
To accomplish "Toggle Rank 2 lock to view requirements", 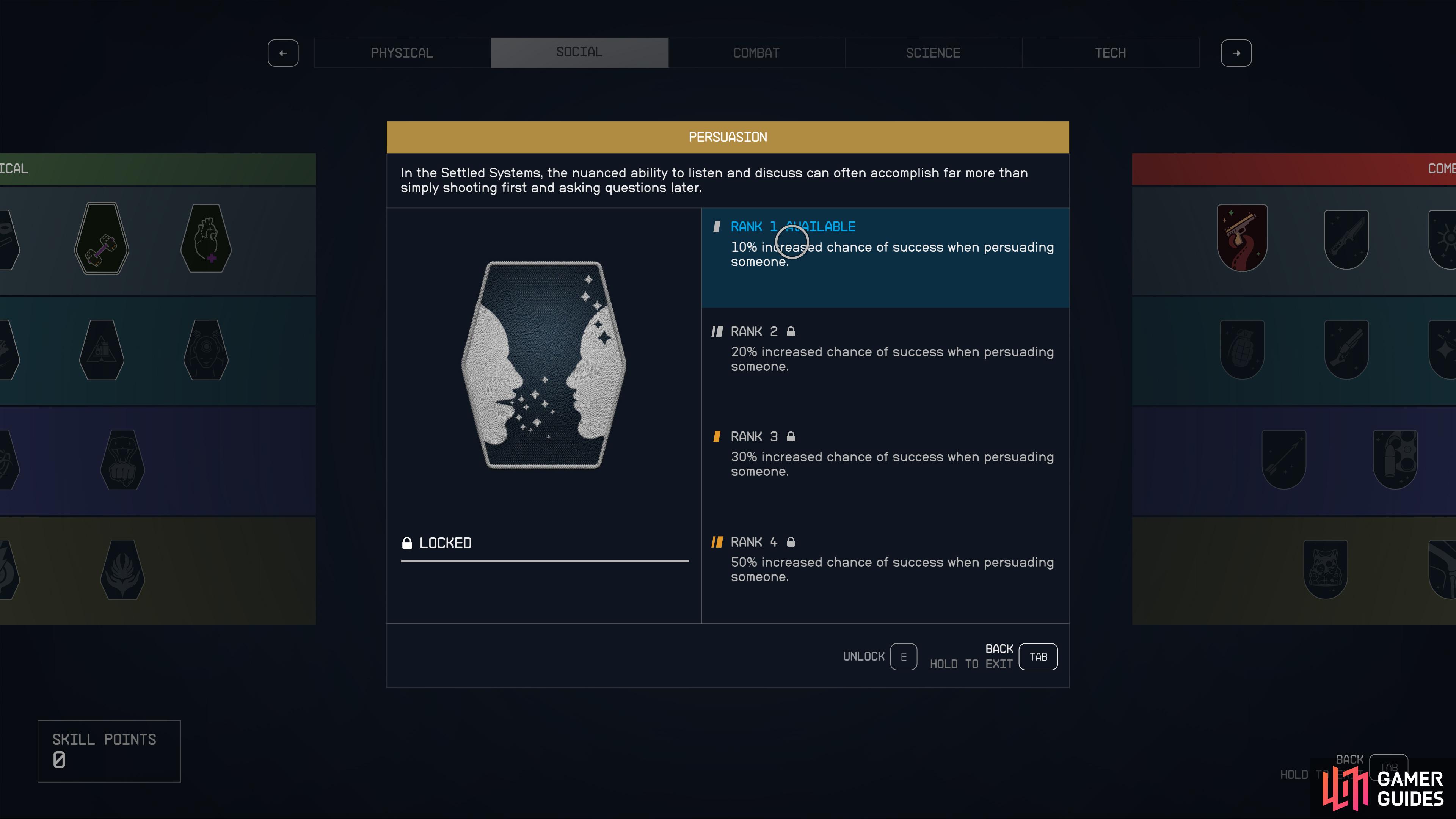I will pos(790,331).
